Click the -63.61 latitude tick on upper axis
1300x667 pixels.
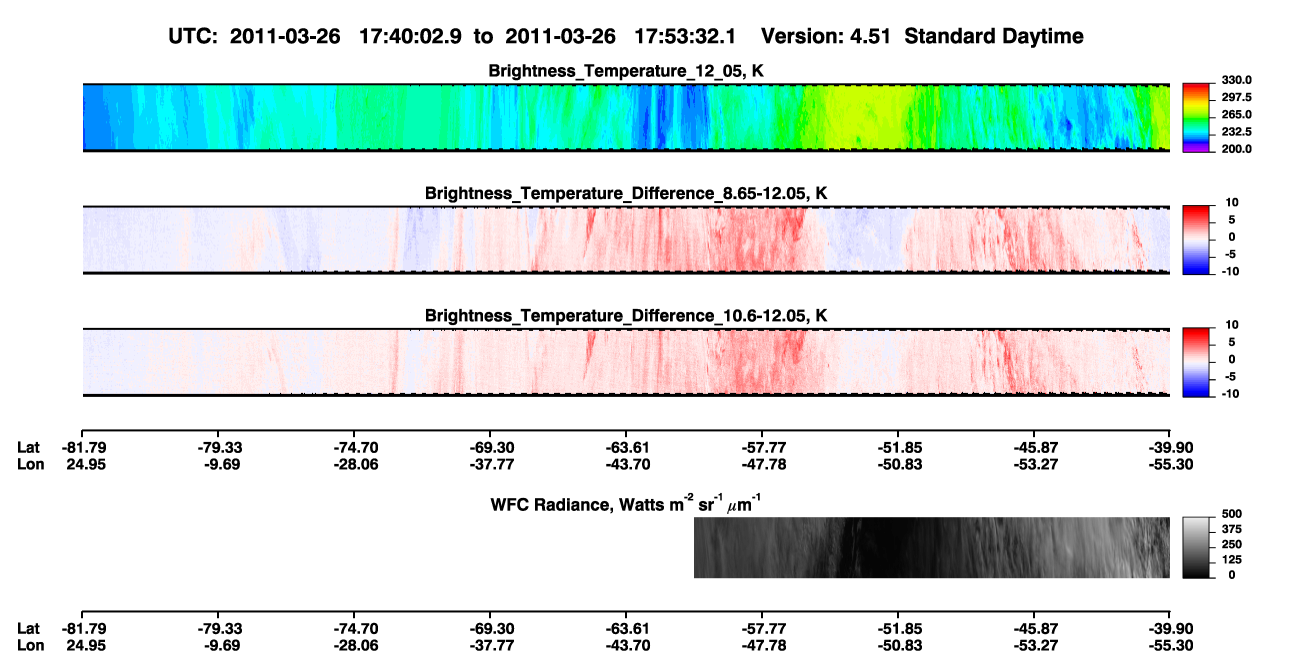626,448
